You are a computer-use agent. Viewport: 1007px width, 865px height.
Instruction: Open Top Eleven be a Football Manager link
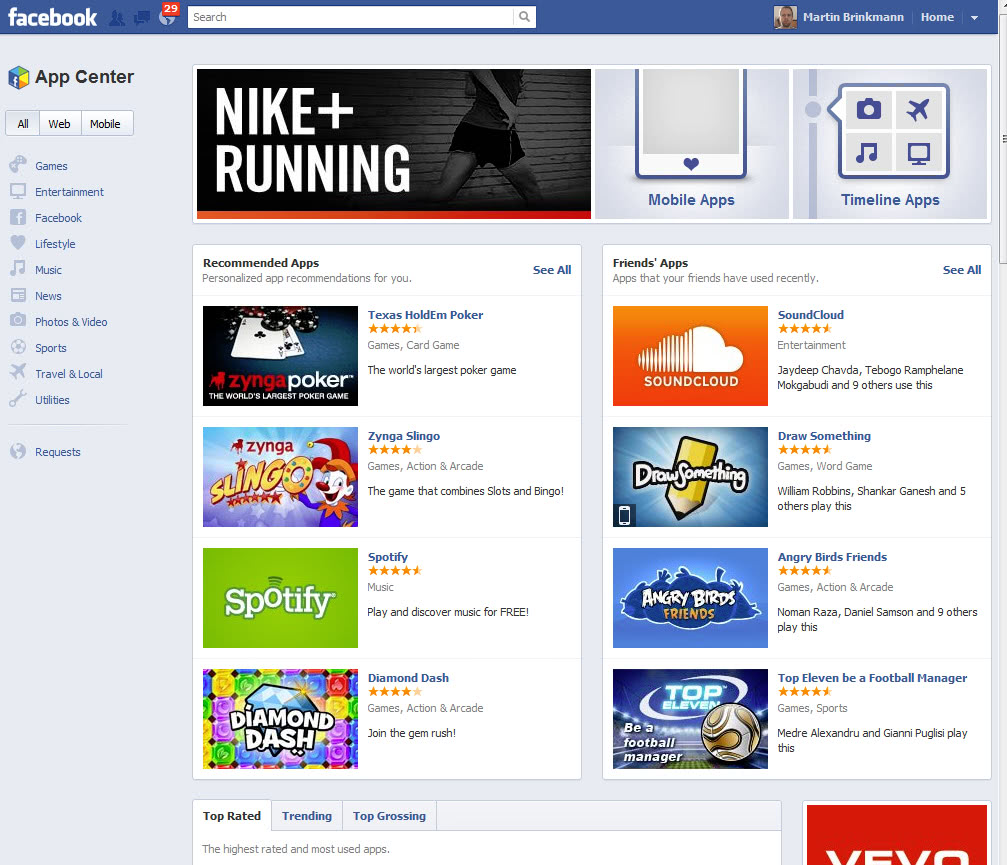click(872, 677)
